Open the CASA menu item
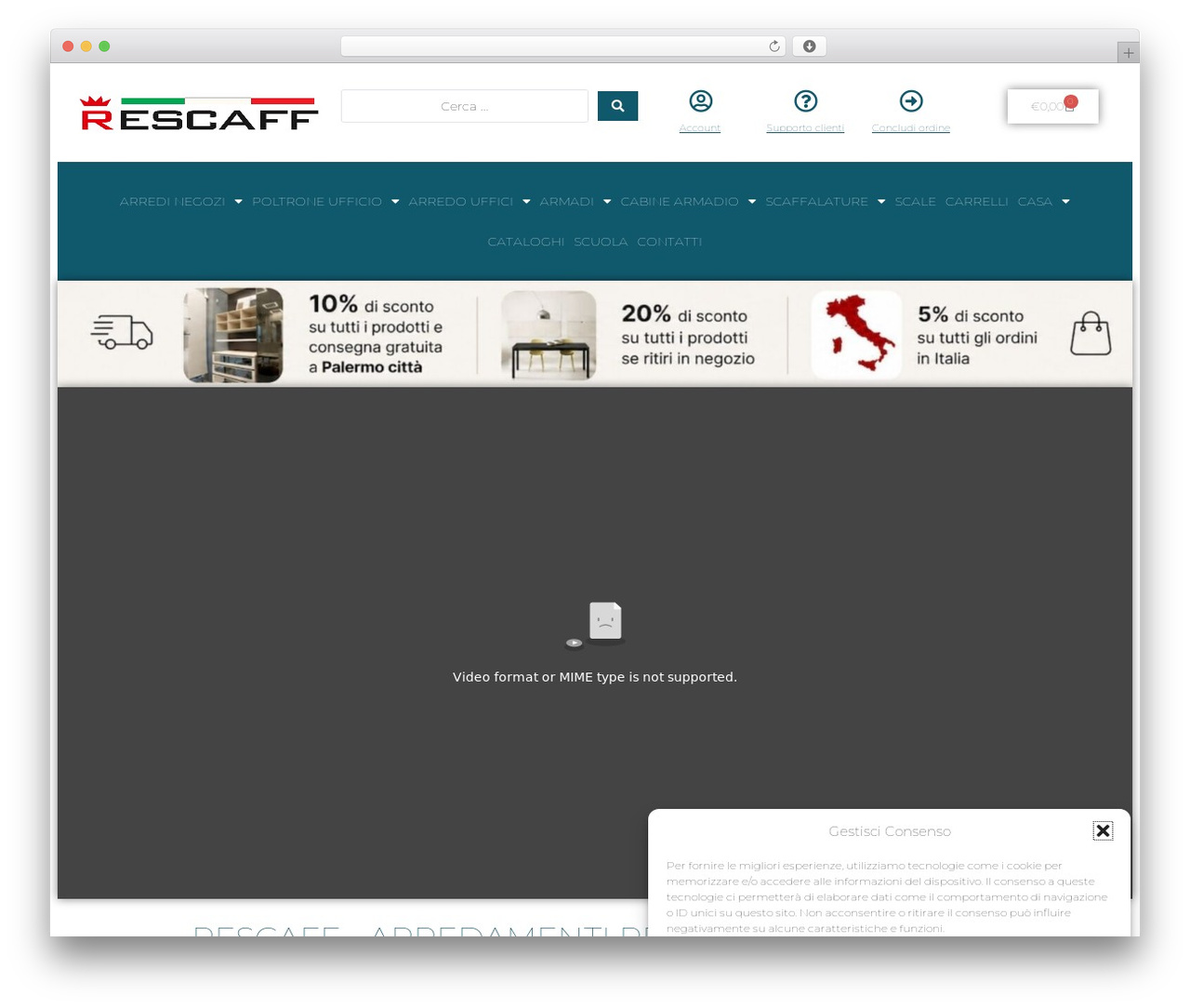1190x1008 pixels. (1035, 202)
